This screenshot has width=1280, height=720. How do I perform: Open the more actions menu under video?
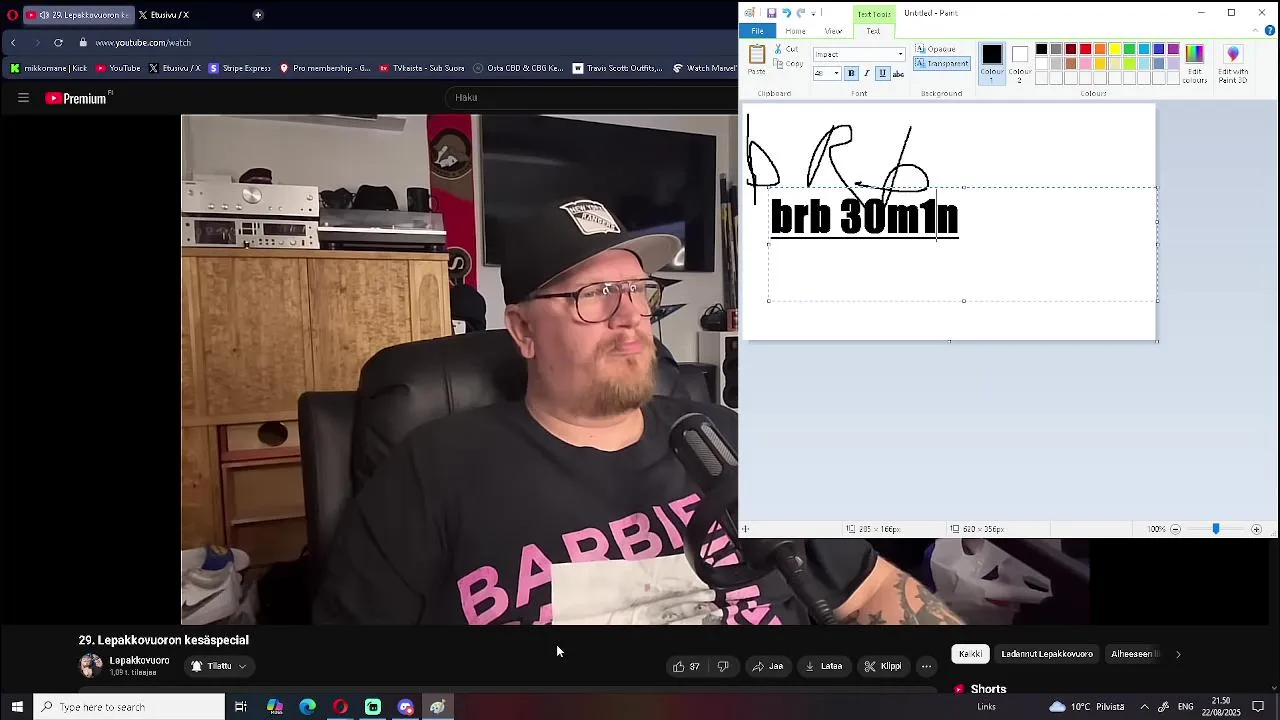[x=927, y=667]
